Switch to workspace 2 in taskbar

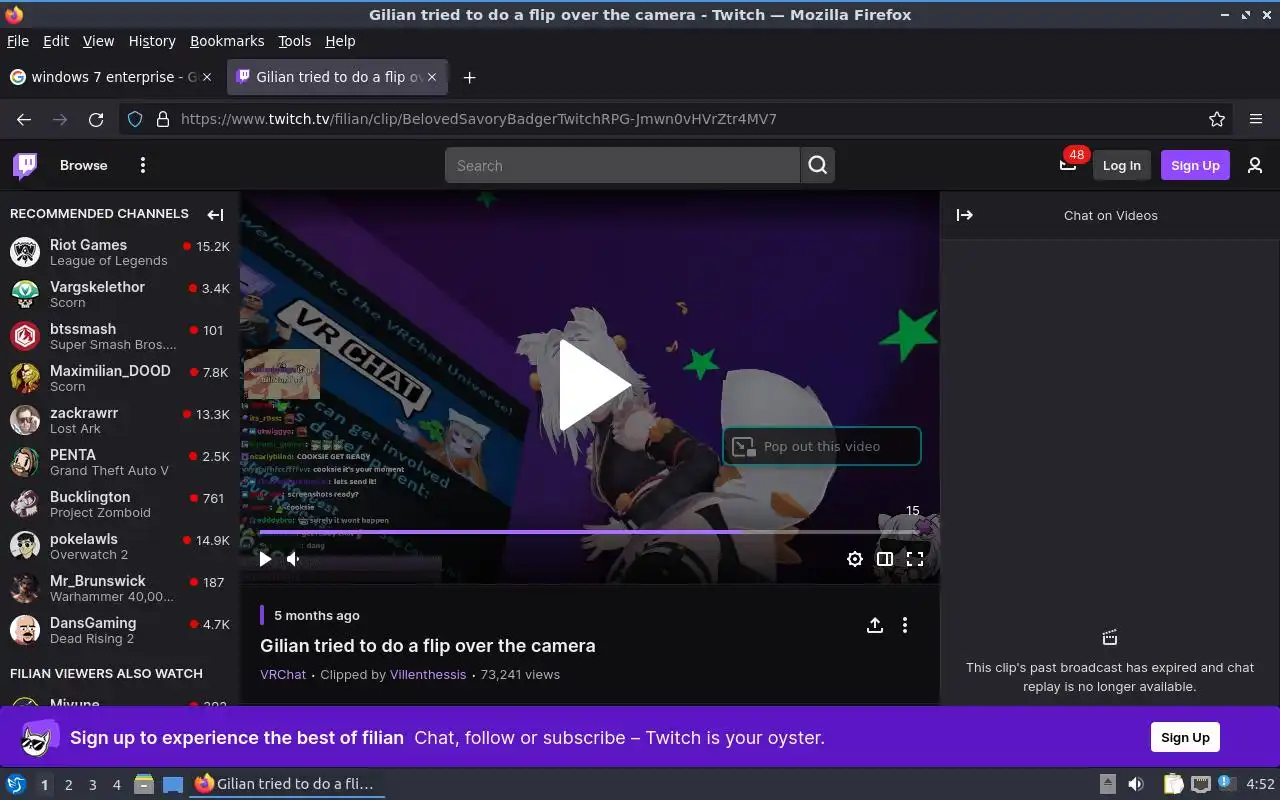tap(68, 785)
